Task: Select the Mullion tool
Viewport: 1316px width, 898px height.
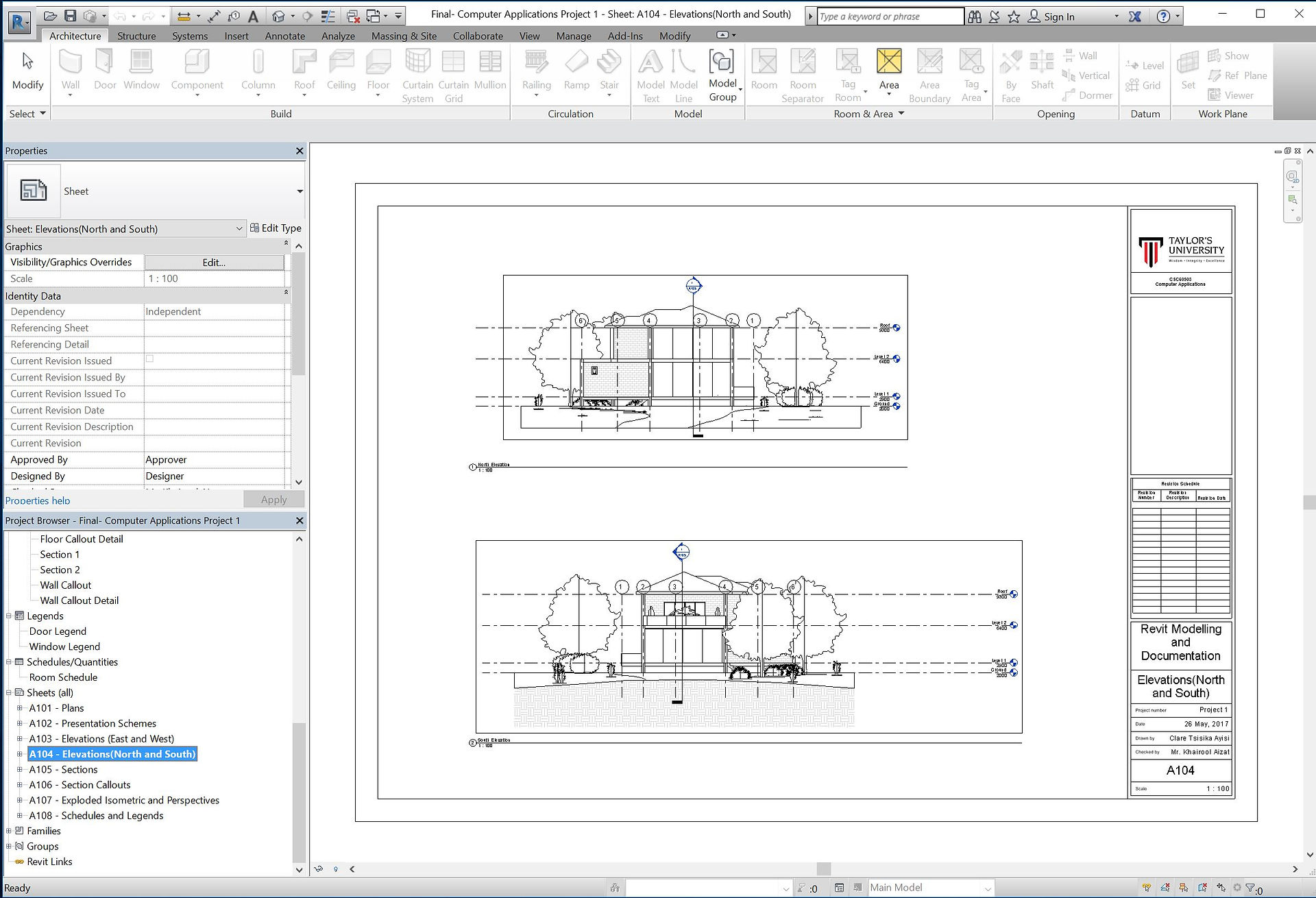Action: coord(489,71)
